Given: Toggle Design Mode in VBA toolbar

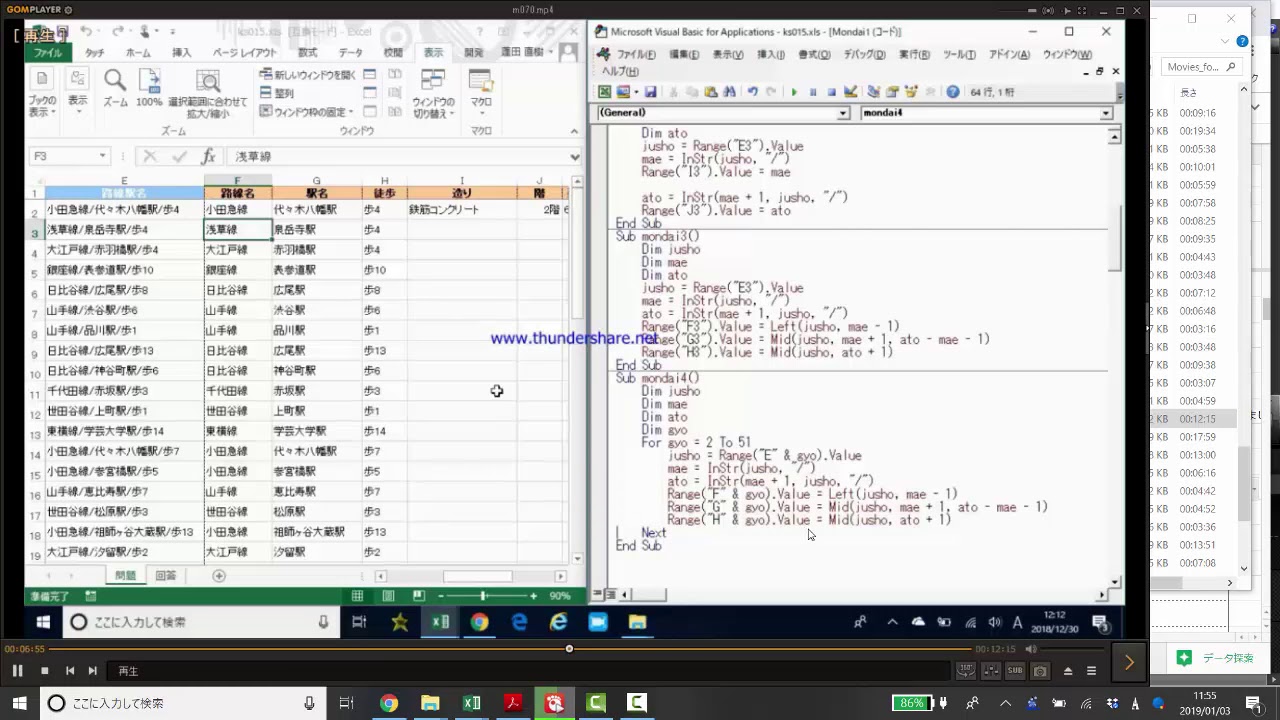Looking at the screenshot, I should click(851, 92).
